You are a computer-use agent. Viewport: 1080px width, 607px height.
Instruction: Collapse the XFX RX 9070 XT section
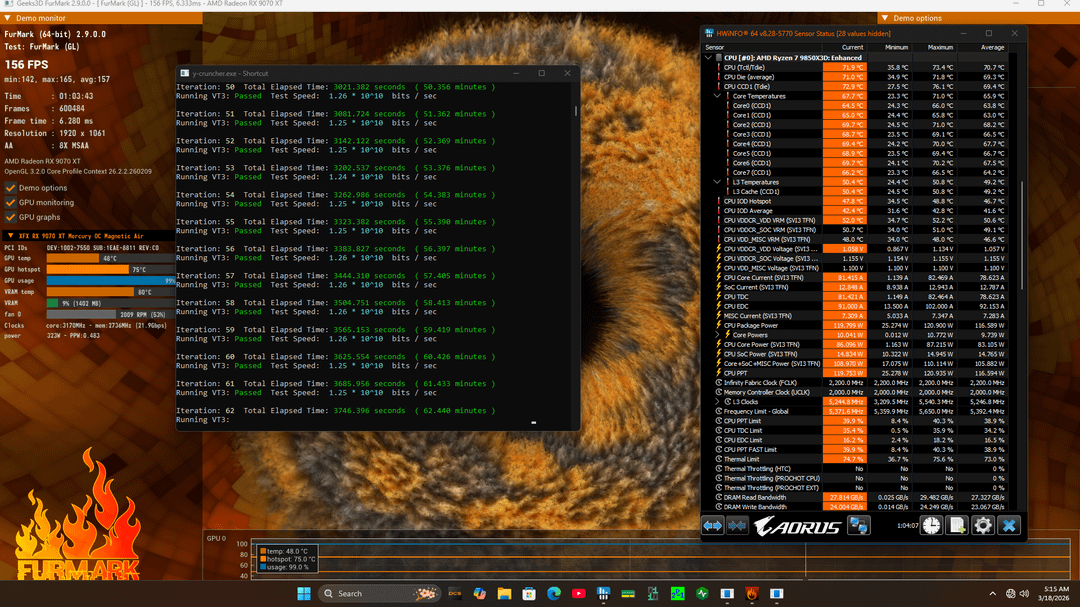[9, 235]
